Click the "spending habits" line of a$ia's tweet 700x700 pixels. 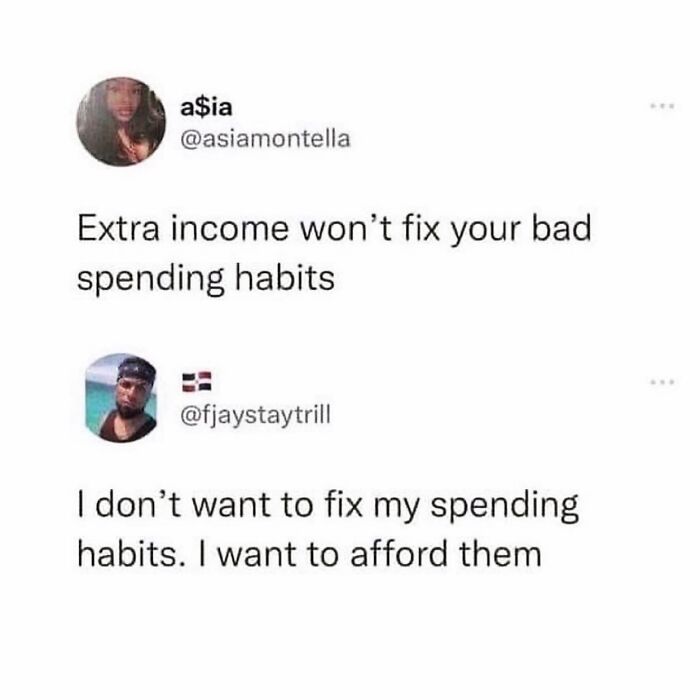pos(206,279)
